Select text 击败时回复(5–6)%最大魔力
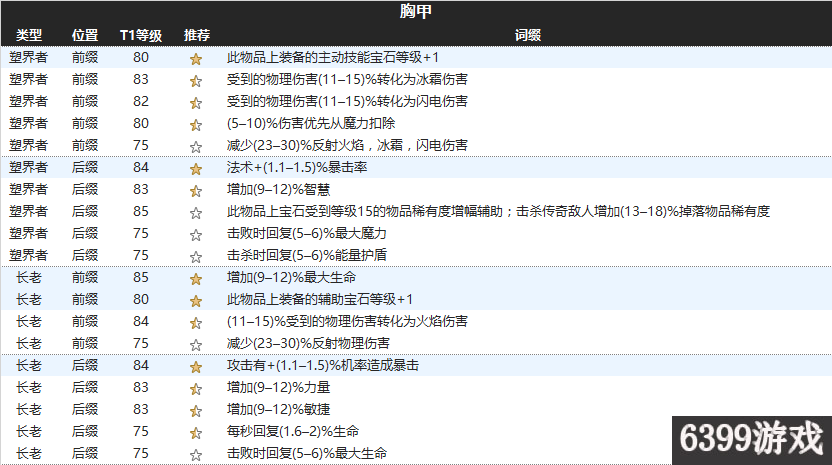Viewport: 832px width, 465px height. (x=307, y=233)
